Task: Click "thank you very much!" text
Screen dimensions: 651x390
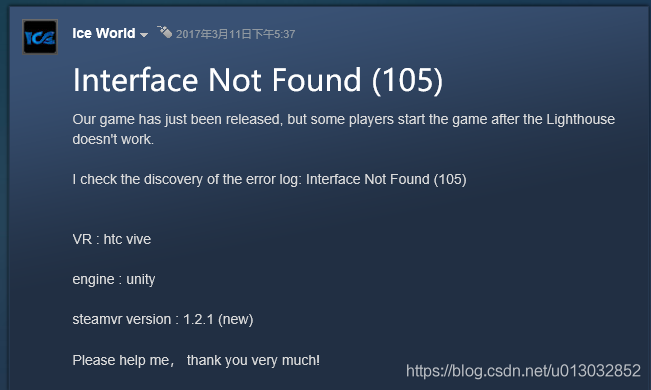Action: point(253,360)
